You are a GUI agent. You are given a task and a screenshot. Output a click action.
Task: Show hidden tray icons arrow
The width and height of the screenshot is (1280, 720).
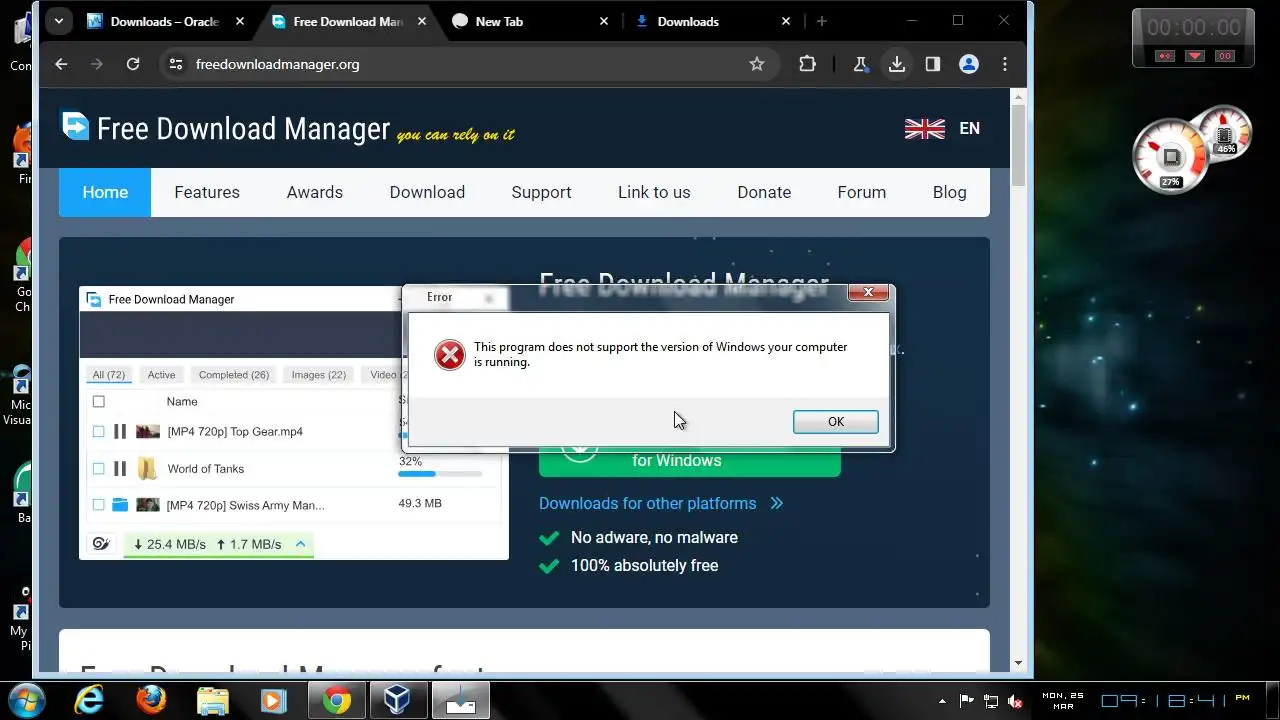[942, 701]
